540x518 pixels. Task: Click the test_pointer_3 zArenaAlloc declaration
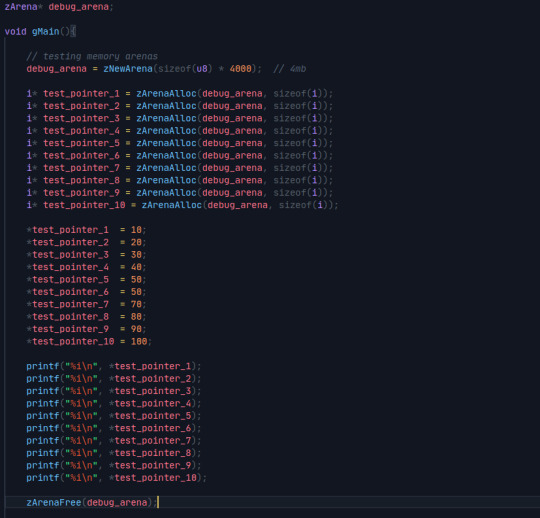tap(180, 118)
